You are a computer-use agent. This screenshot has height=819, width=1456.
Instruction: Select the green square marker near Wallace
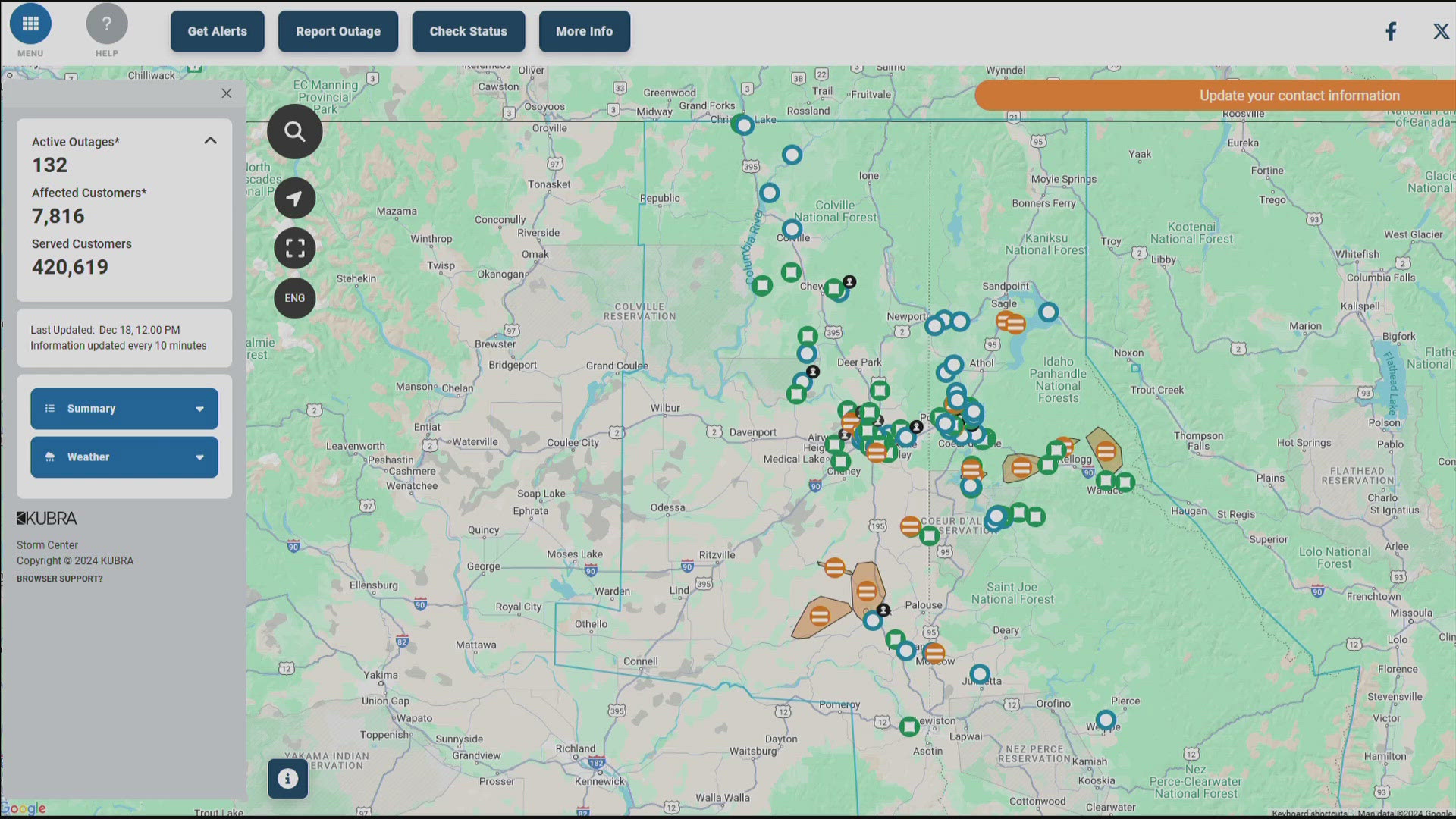point(1106,480)
